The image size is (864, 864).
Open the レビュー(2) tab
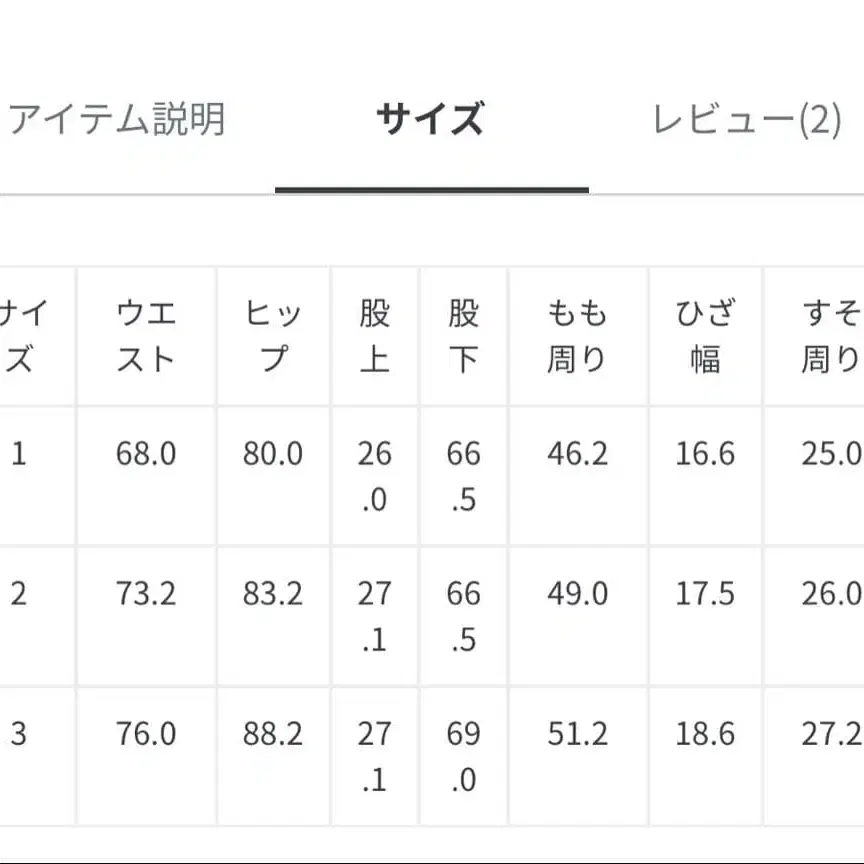[748, 118]
